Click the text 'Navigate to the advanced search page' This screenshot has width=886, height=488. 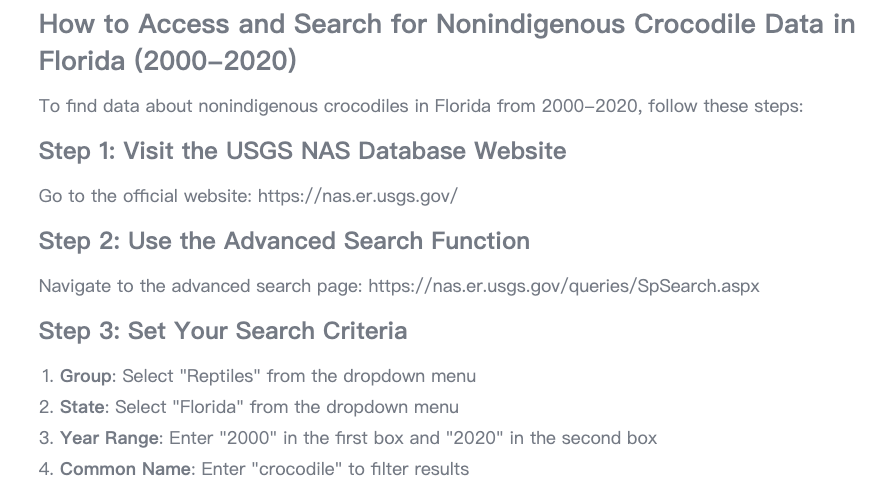tap(200, 286)
